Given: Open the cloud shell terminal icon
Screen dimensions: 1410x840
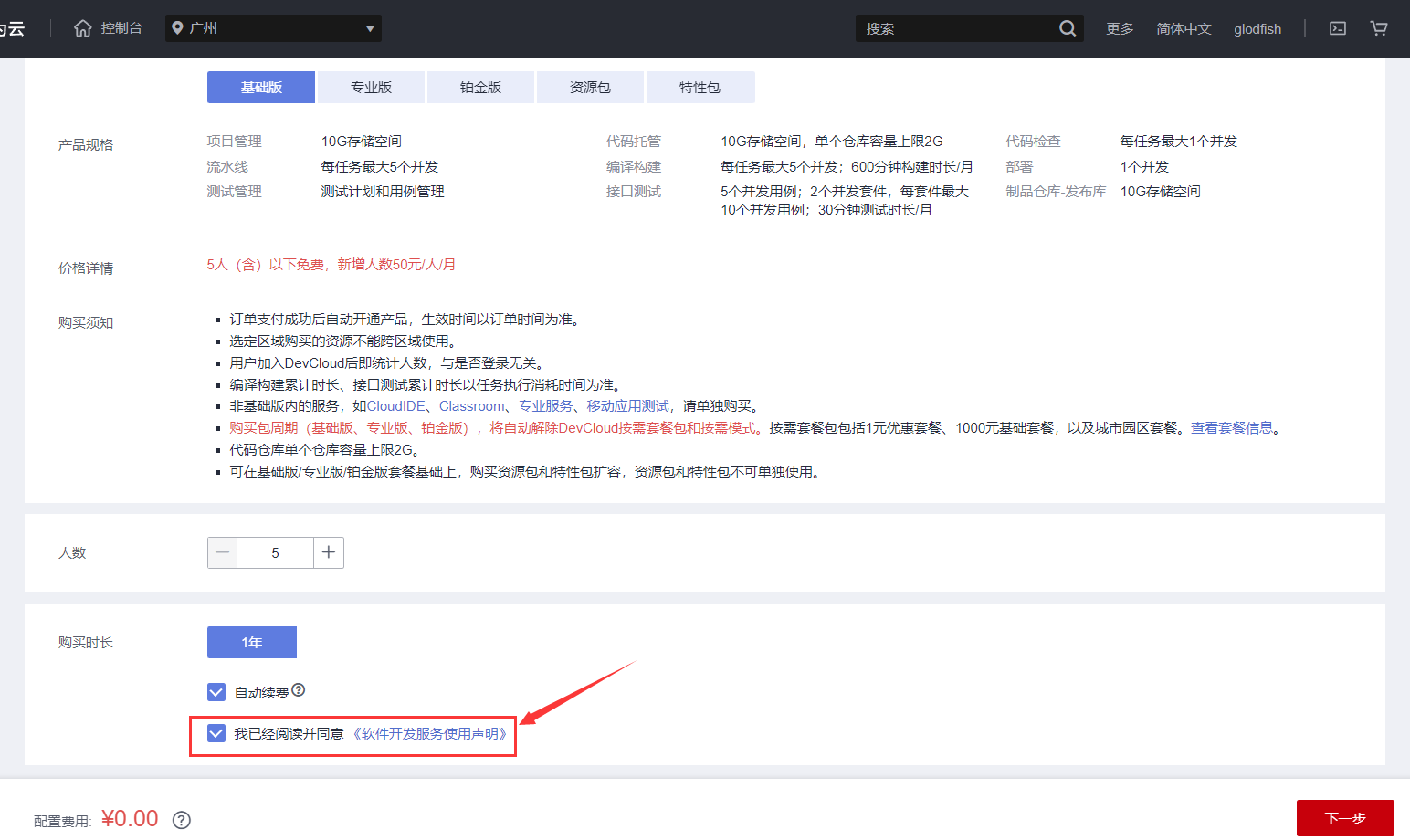Looking at the screenshot, I should (x=1338, y=28).
